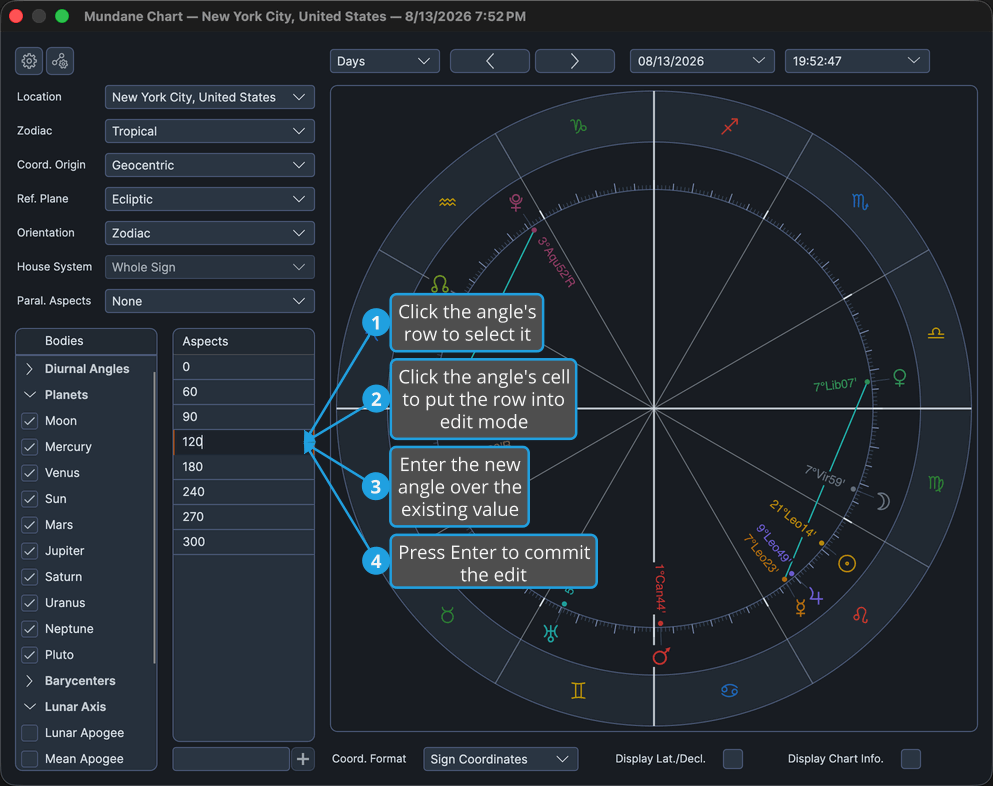993x786 pixels.
Task: Select the 90 aspect row
Action: pos(244,417)
